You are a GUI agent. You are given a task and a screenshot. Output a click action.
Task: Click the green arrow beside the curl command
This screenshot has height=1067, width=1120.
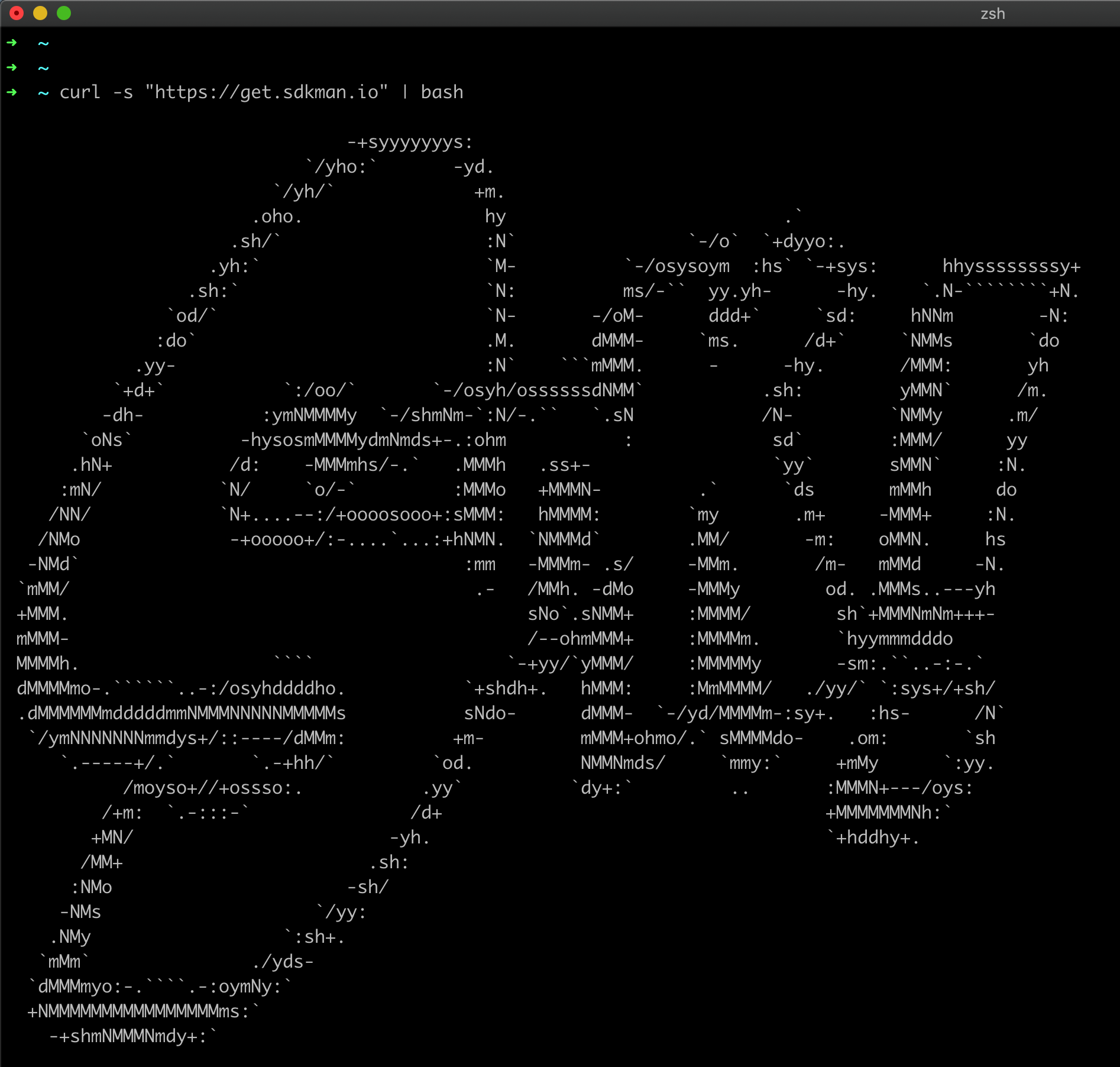pos(11,92)
